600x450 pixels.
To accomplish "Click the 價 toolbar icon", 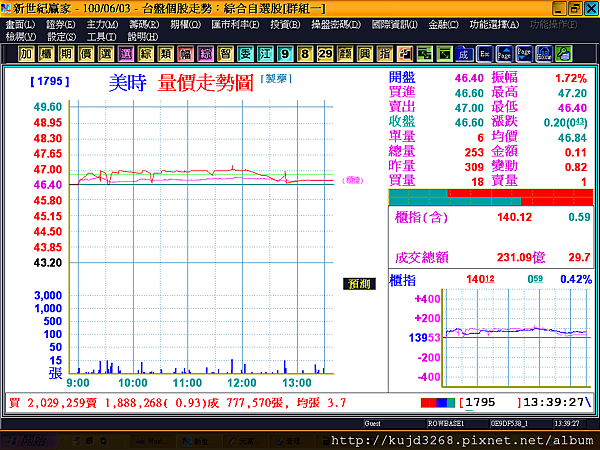I will 86,54.
